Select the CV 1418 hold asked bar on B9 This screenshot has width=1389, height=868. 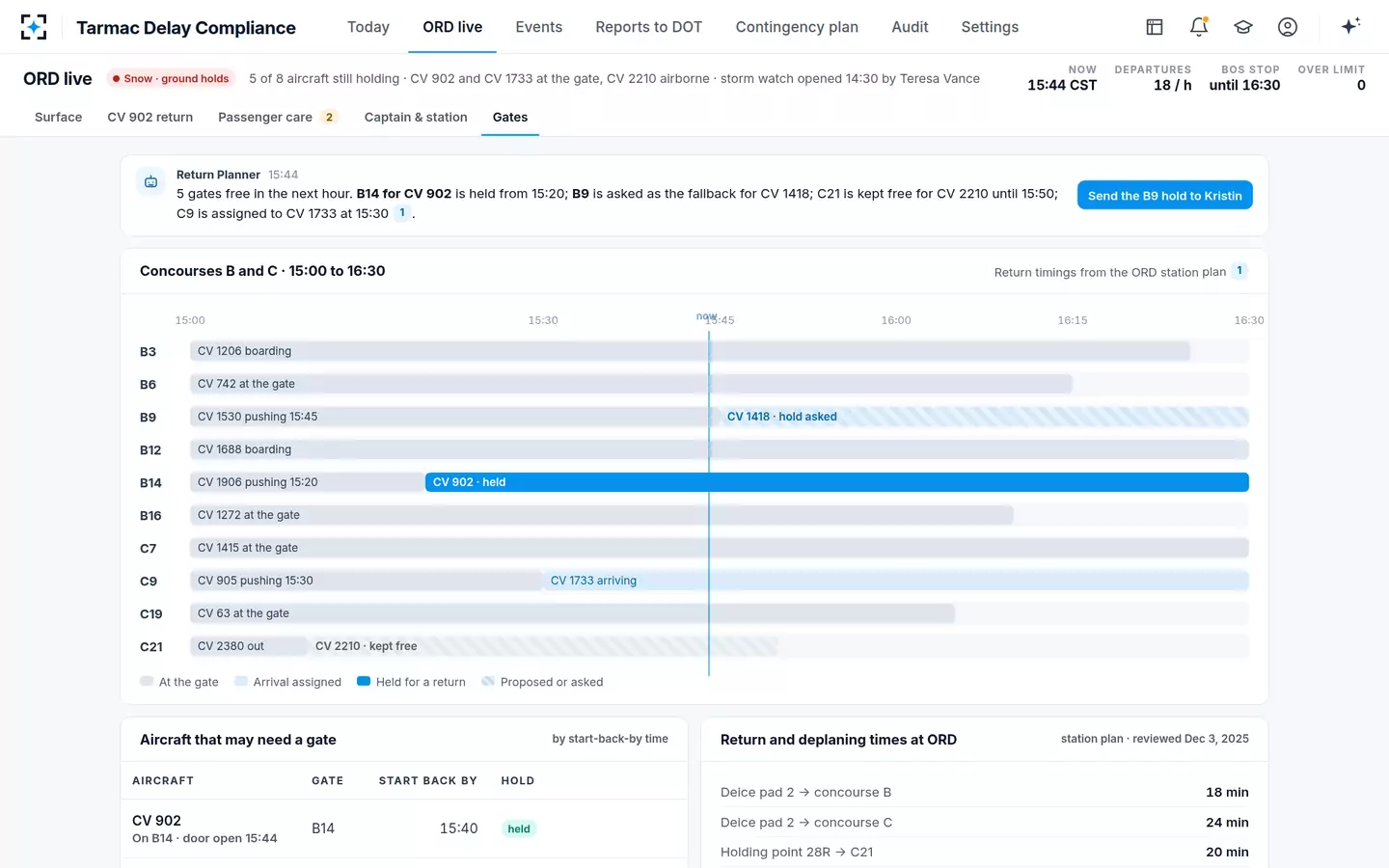979,417
